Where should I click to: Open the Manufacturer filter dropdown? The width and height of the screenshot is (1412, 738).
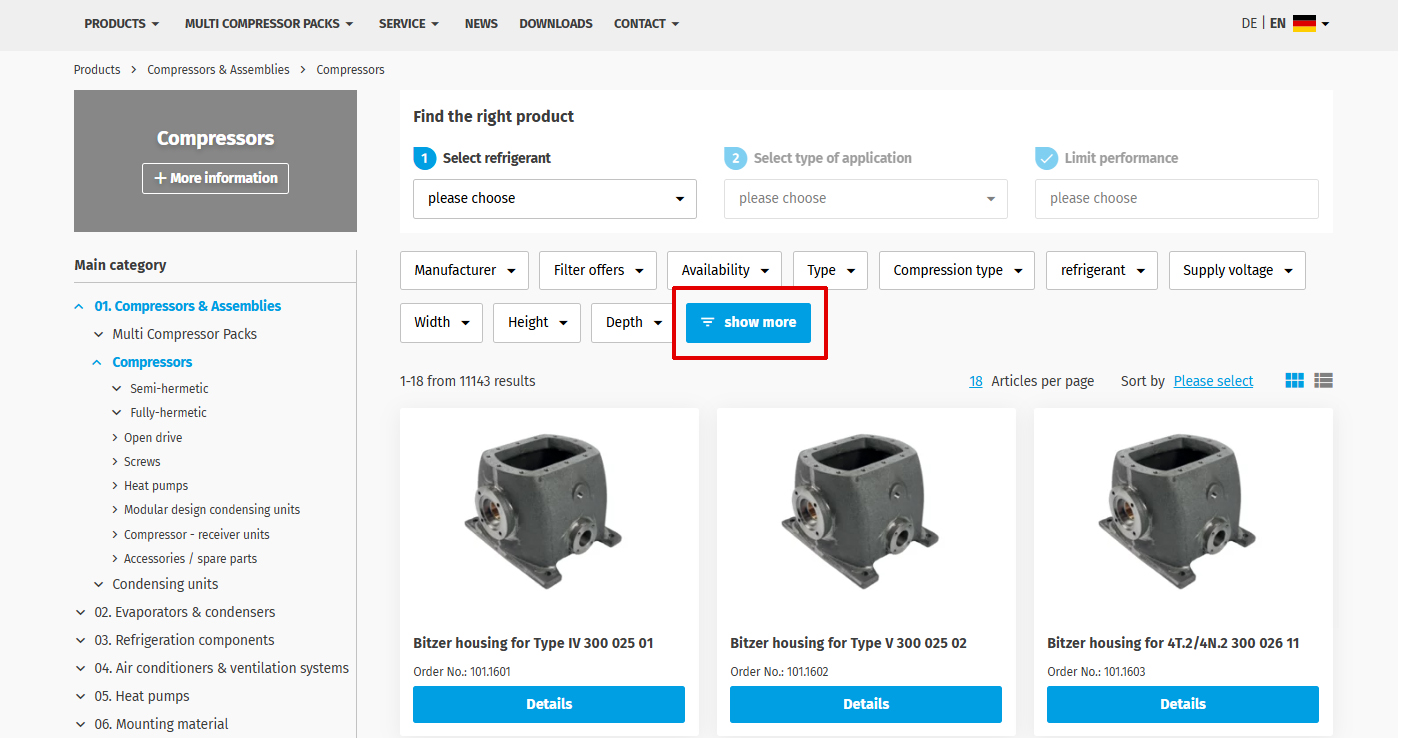tap(464, 270)
